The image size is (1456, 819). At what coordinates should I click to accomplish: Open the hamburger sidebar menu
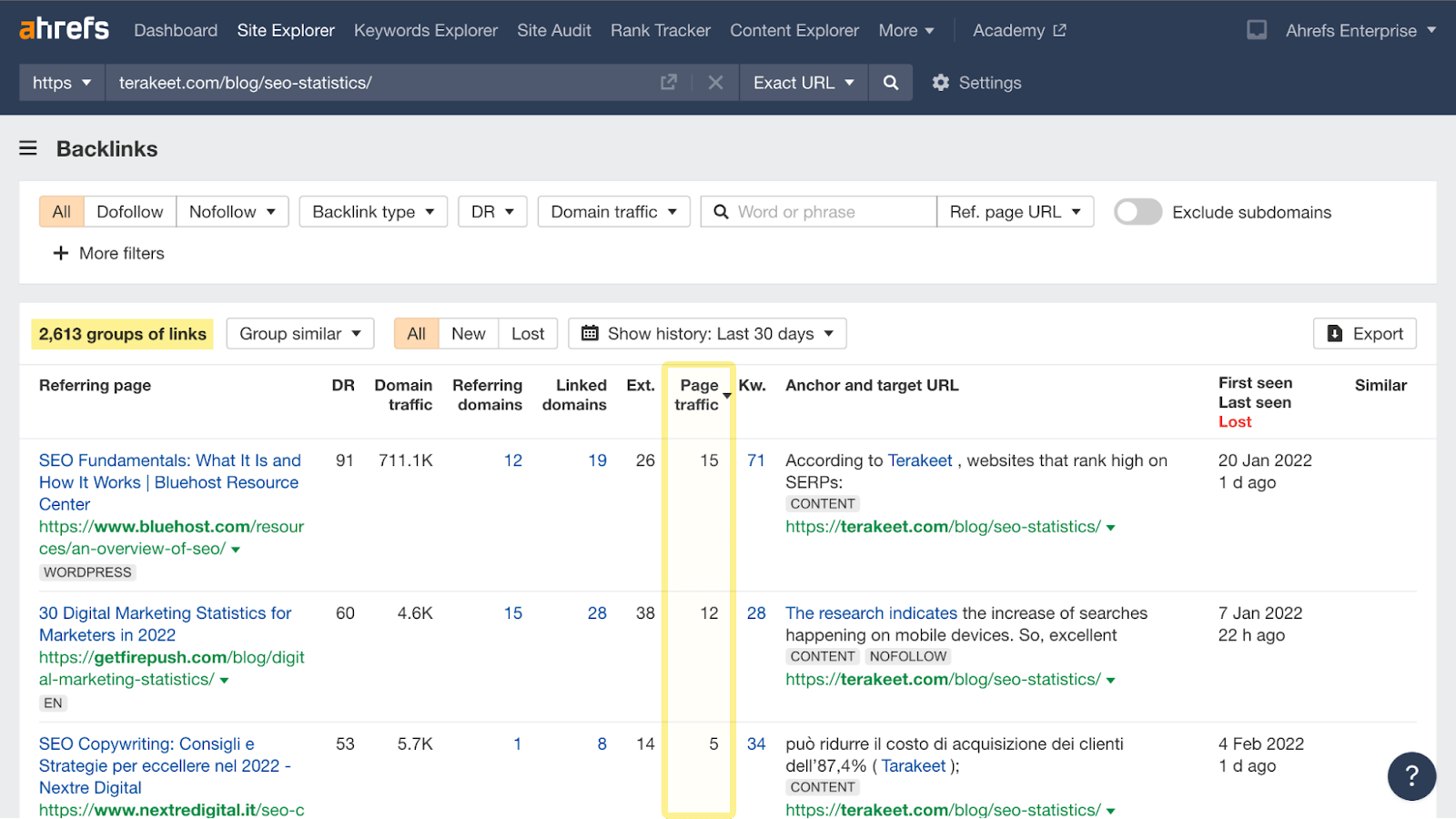28,148
